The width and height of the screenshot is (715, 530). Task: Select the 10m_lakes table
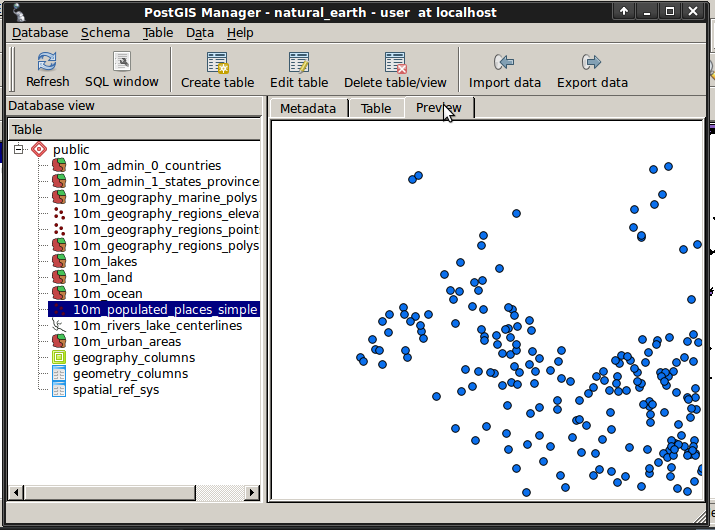tap(105, 261)
